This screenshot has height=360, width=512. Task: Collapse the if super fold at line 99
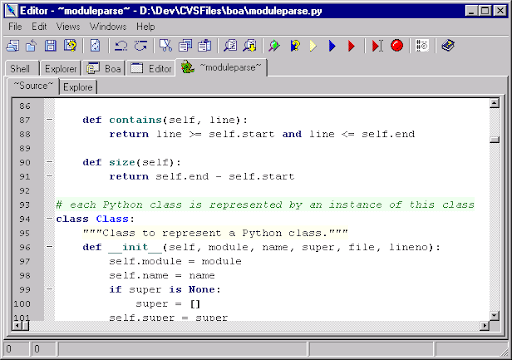(x=50, y=289)
